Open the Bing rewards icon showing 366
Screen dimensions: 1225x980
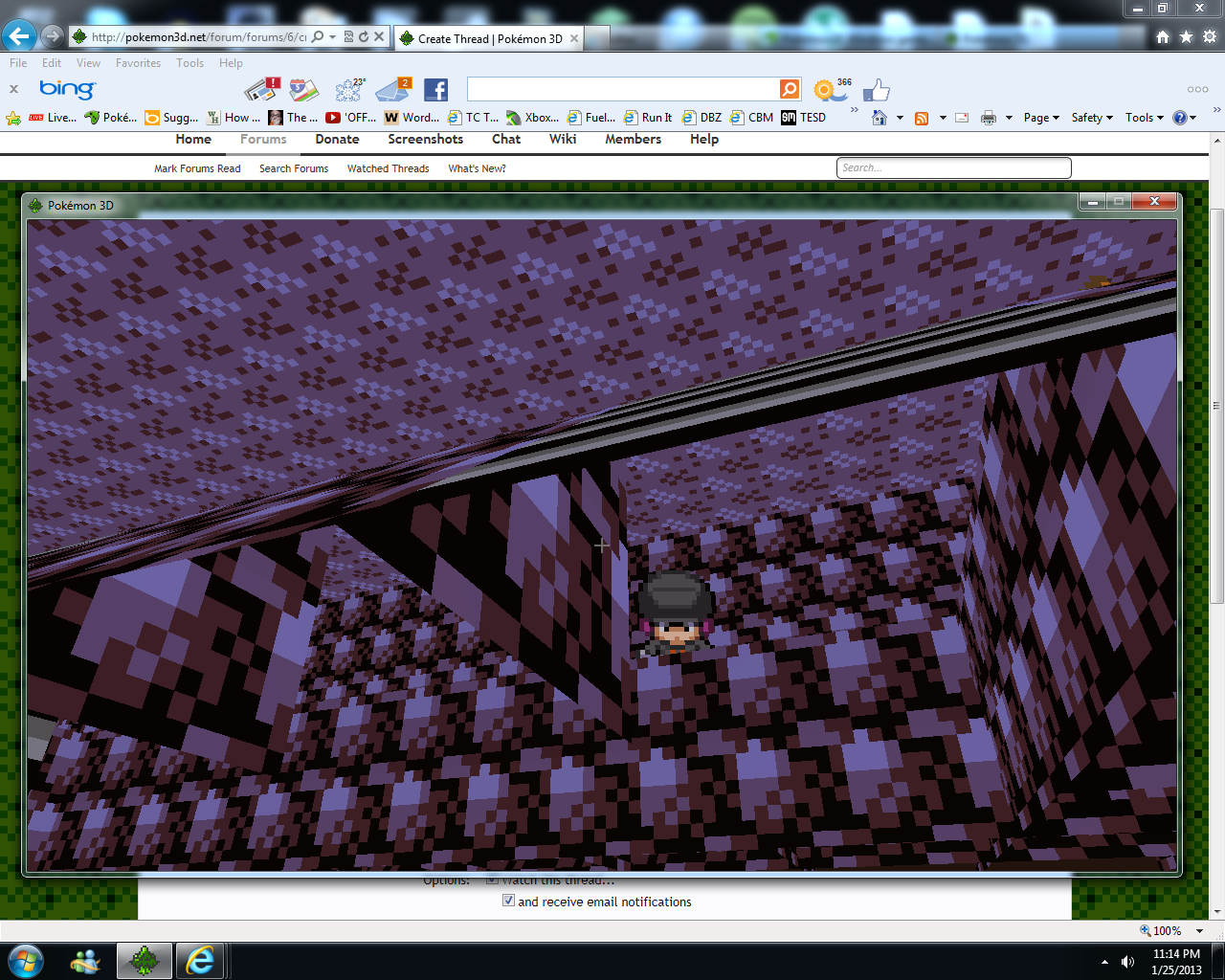[831, 89]
